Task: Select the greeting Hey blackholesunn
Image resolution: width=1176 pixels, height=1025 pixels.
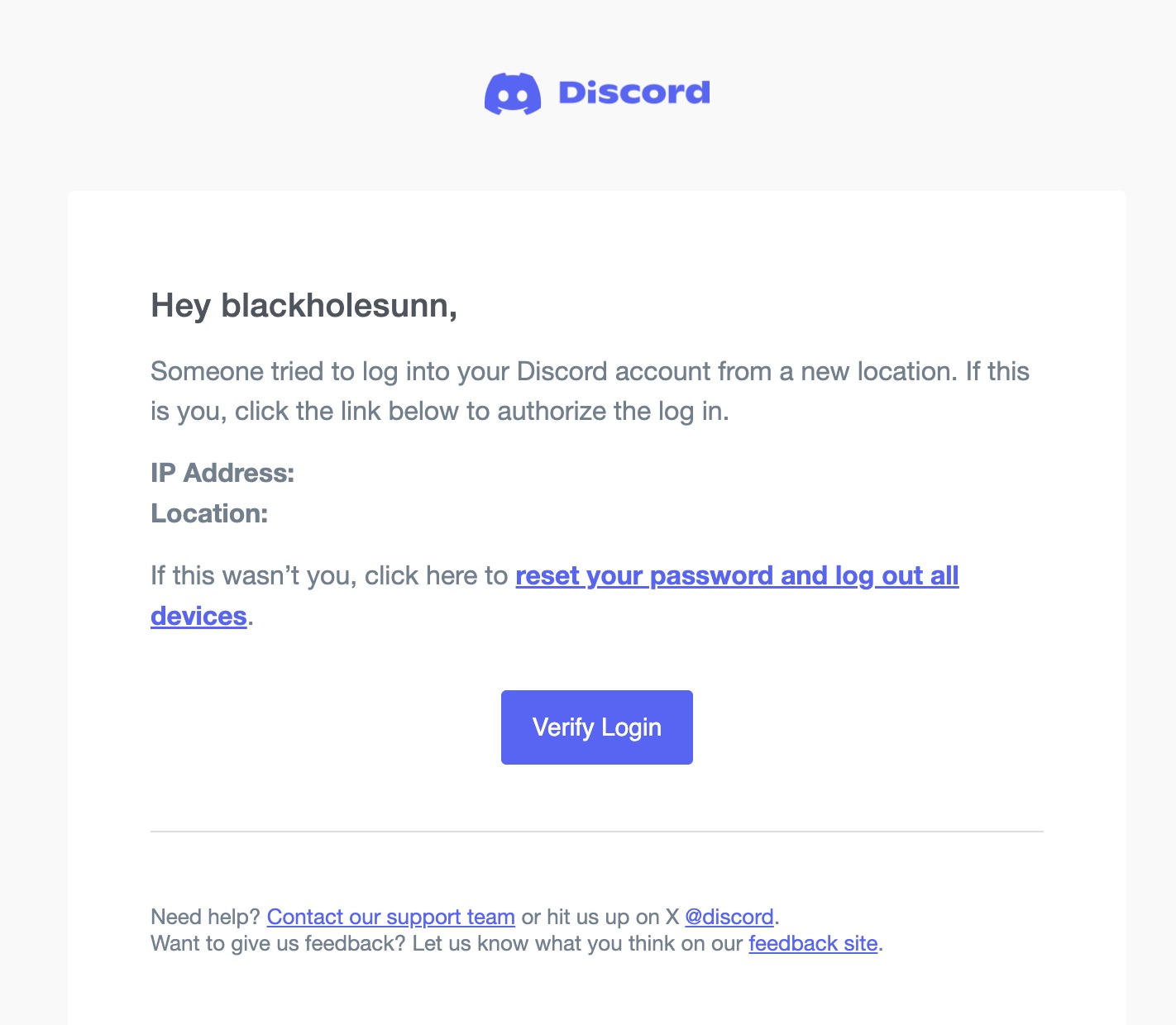Action: (x=304, y=306)
